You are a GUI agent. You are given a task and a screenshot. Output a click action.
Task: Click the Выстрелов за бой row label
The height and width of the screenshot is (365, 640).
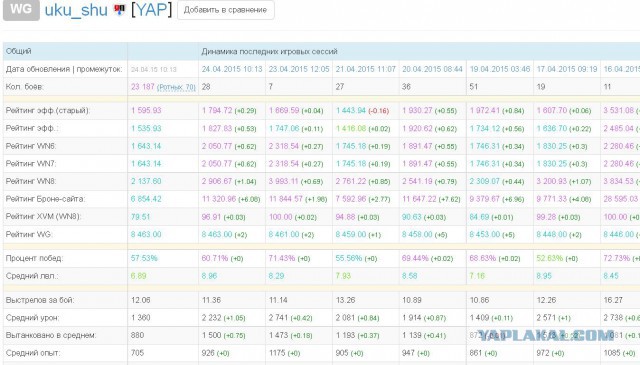[40, 300]
